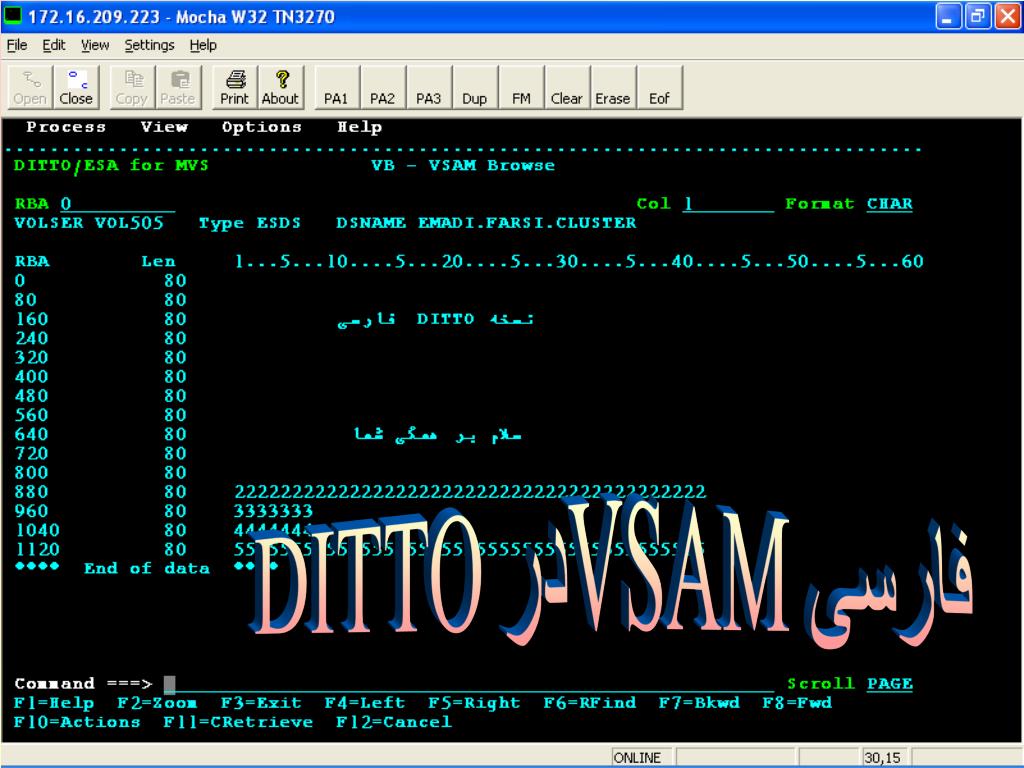Screen dimensions: 1024x768
Task: Click F7=Bkwd function key label
Action: click(x=699, y=703)
